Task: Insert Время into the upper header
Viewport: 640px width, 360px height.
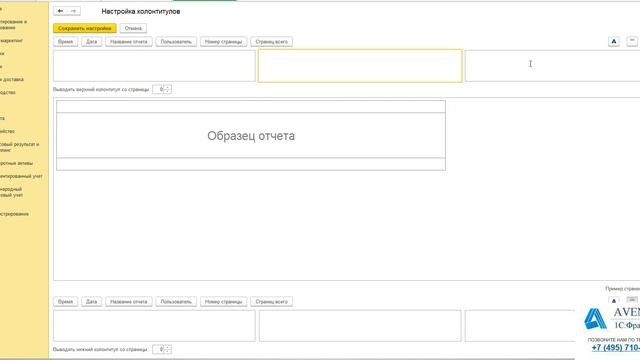Action: pyautogui.click(x=65, y=42)
